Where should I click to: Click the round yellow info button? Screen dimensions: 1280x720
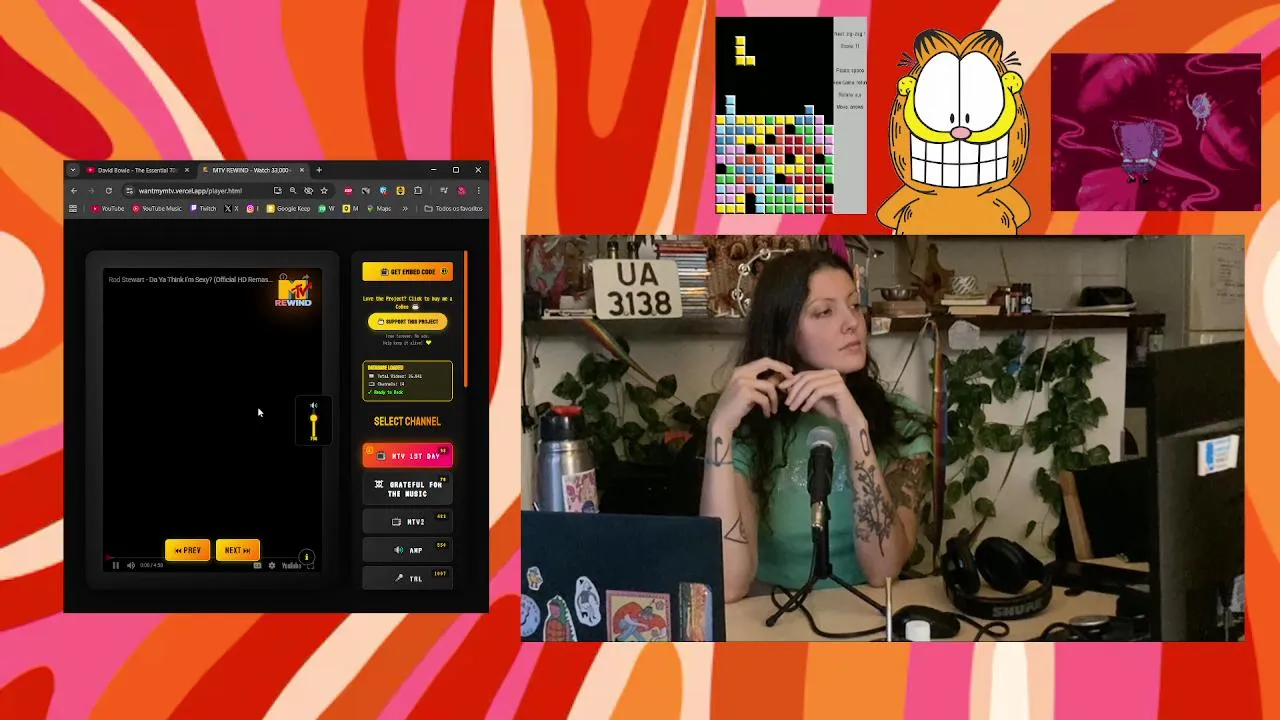tap(307, 557)
